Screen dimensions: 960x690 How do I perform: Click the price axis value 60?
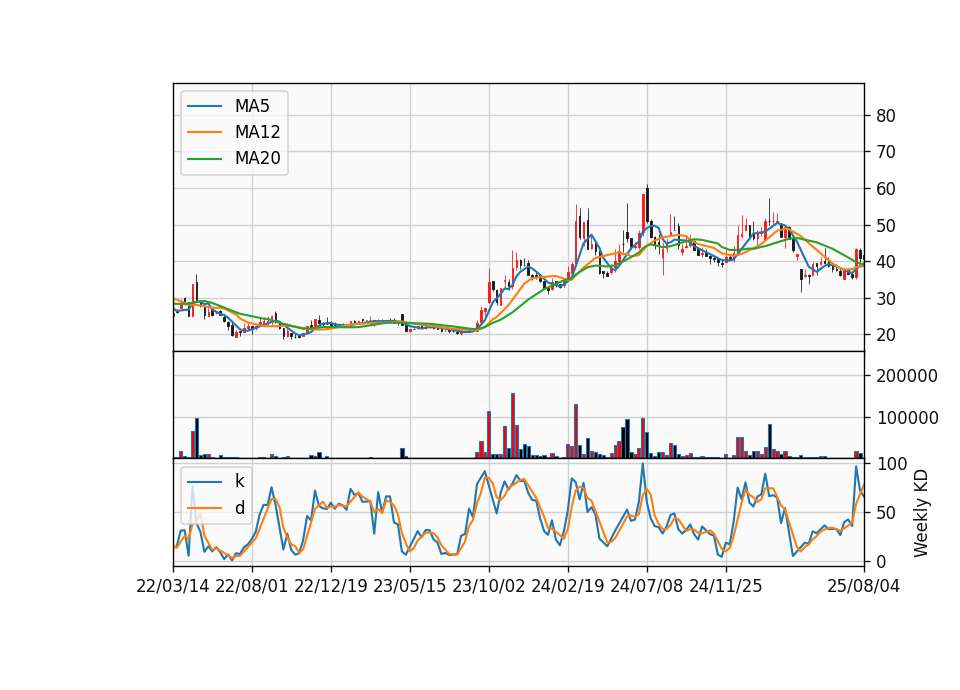click(x=885, y=189)
